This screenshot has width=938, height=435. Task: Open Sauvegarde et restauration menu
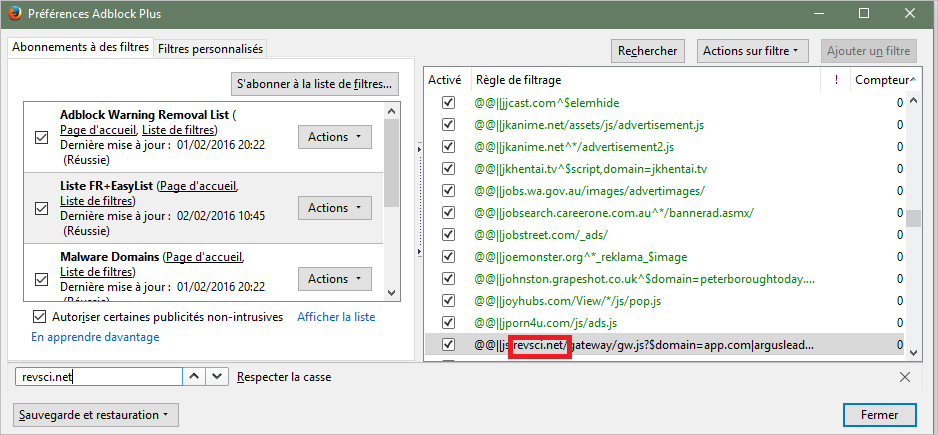[97, 414]
